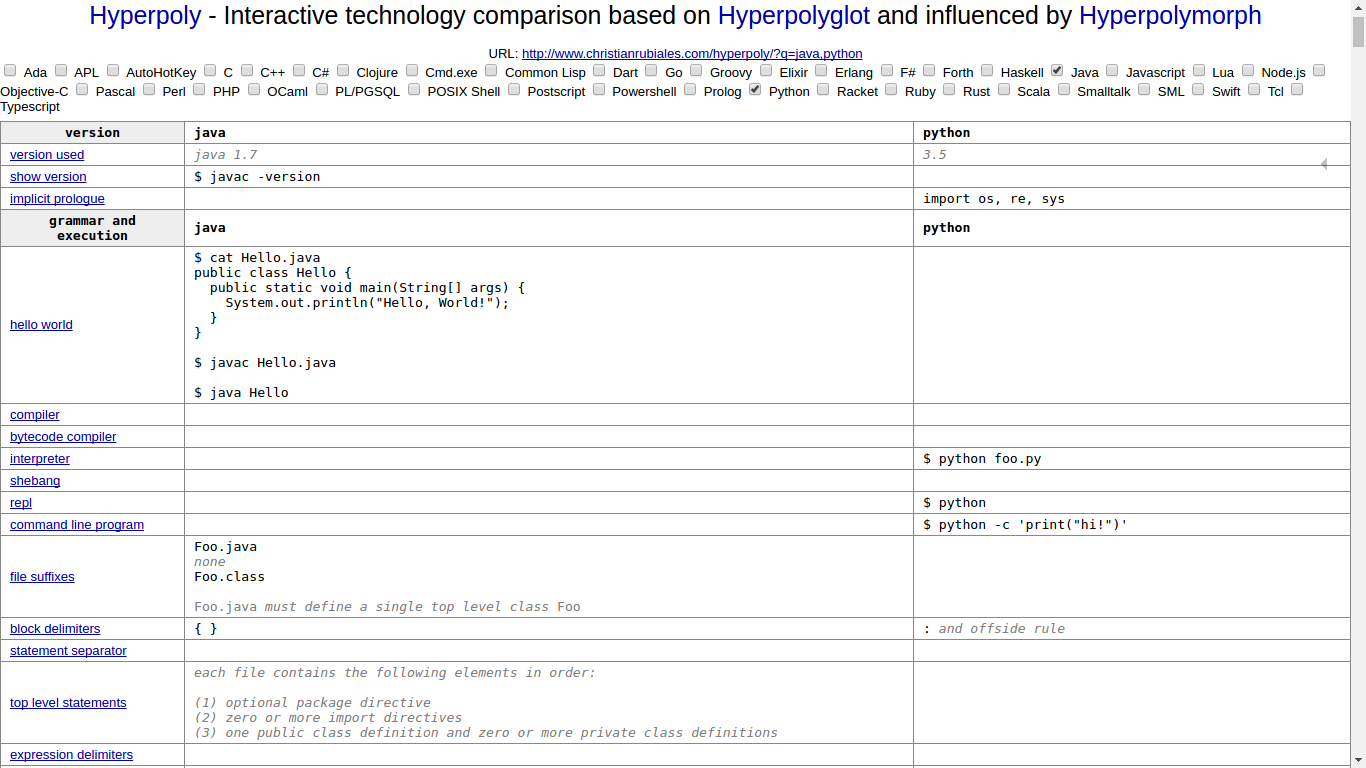The image size is (1366, 768).
Task: Open 'top level statements' link
Action: (68, 703)
